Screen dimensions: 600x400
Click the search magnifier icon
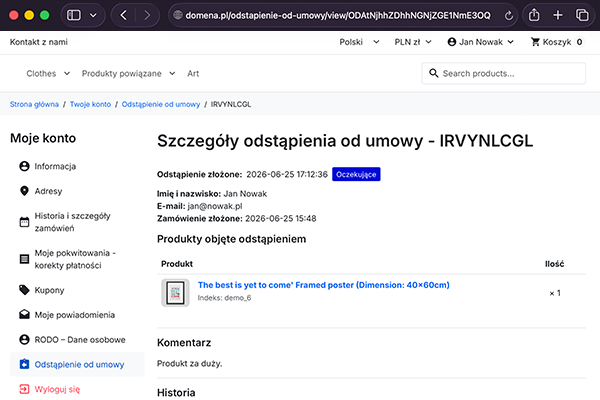click(x=434, y=73)
